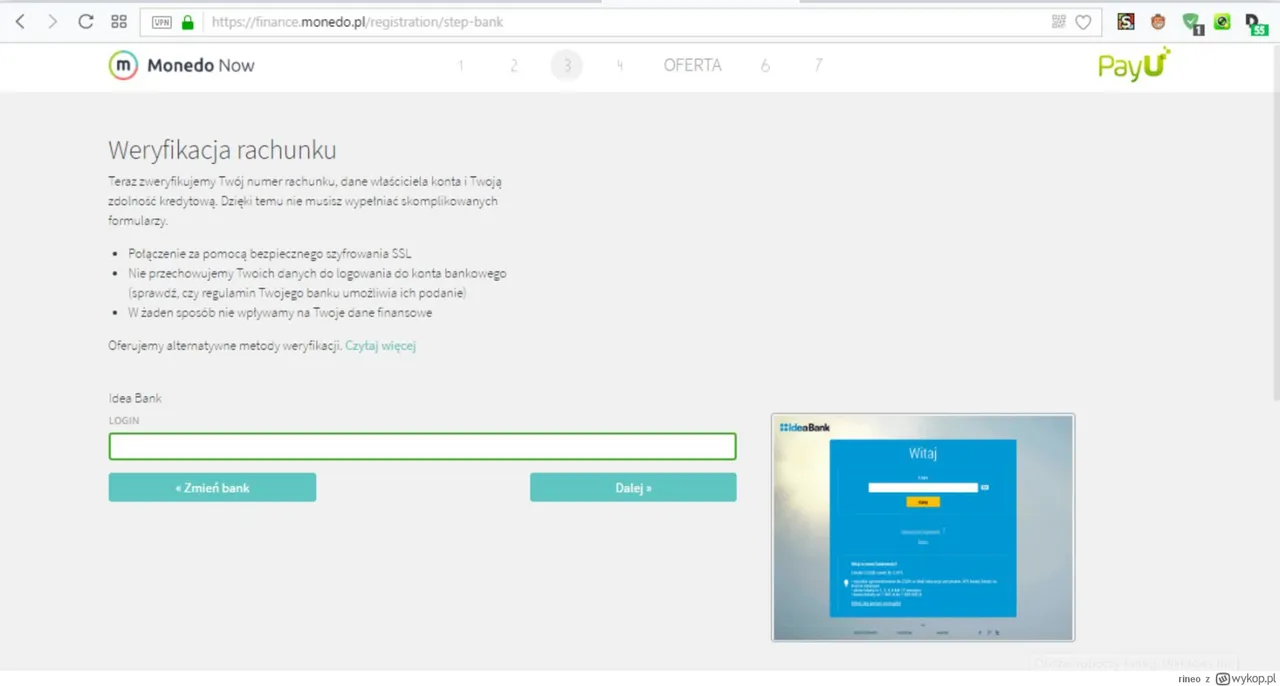This screenshot has width=1280, height=686.
Task: Bookmark the page with the heart icon
Action: (x=1083, y=22)
